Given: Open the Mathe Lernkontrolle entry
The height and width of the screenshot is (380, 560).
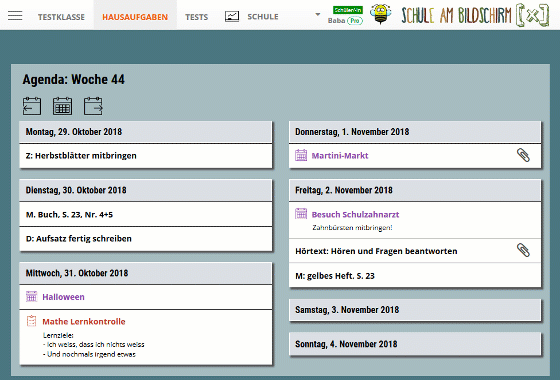Looking at the screenshot, I should click(x=84, y=321).
